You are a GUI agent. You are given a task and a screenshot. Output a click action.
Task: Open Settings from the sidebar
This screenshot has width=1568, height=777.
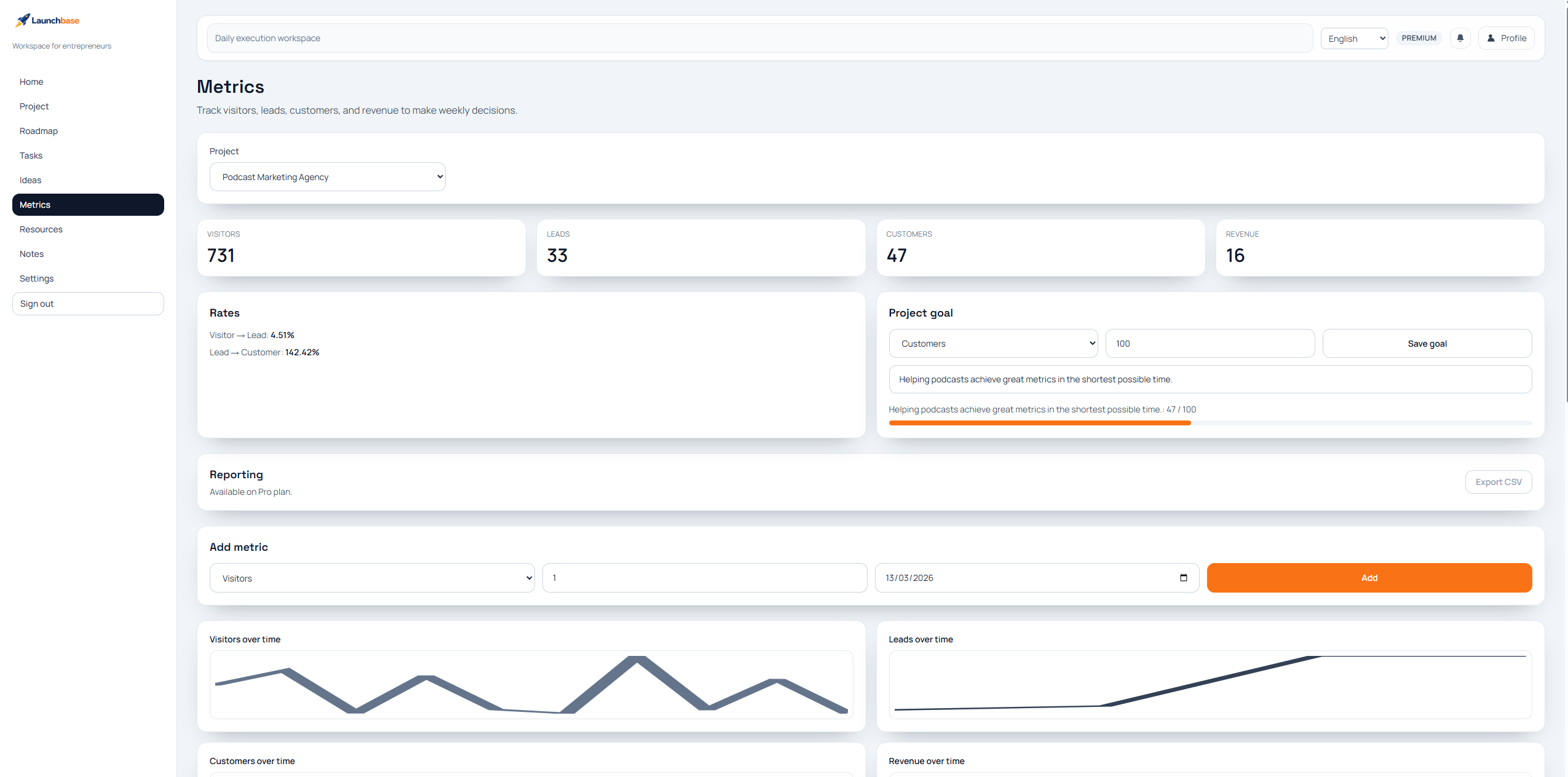tap(36, 278)
